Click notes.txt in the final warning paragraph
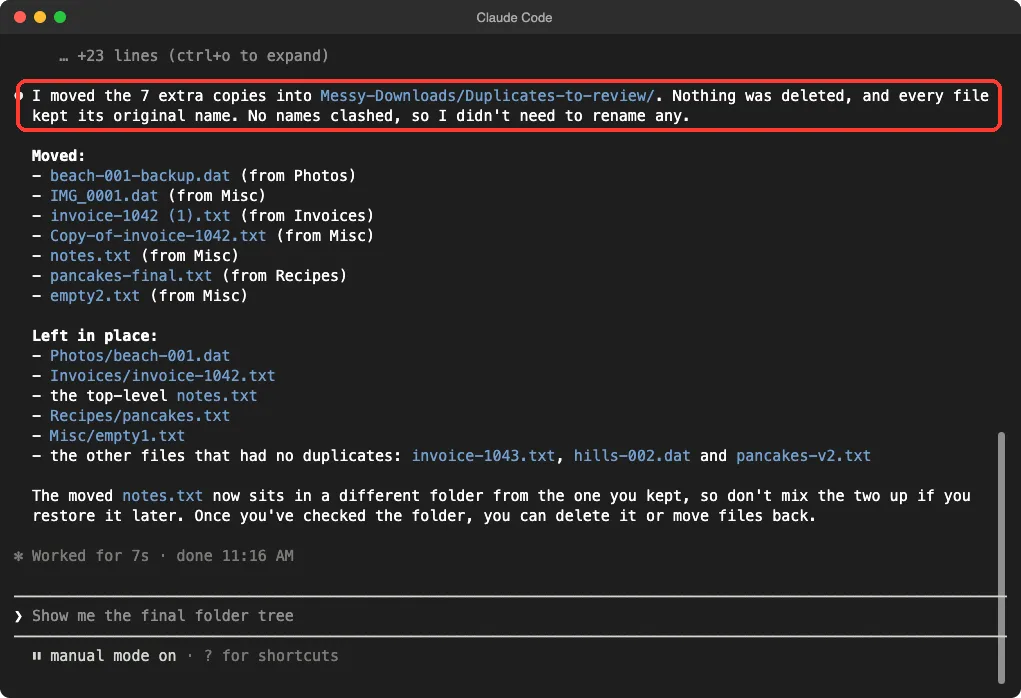 click(163, 496)
